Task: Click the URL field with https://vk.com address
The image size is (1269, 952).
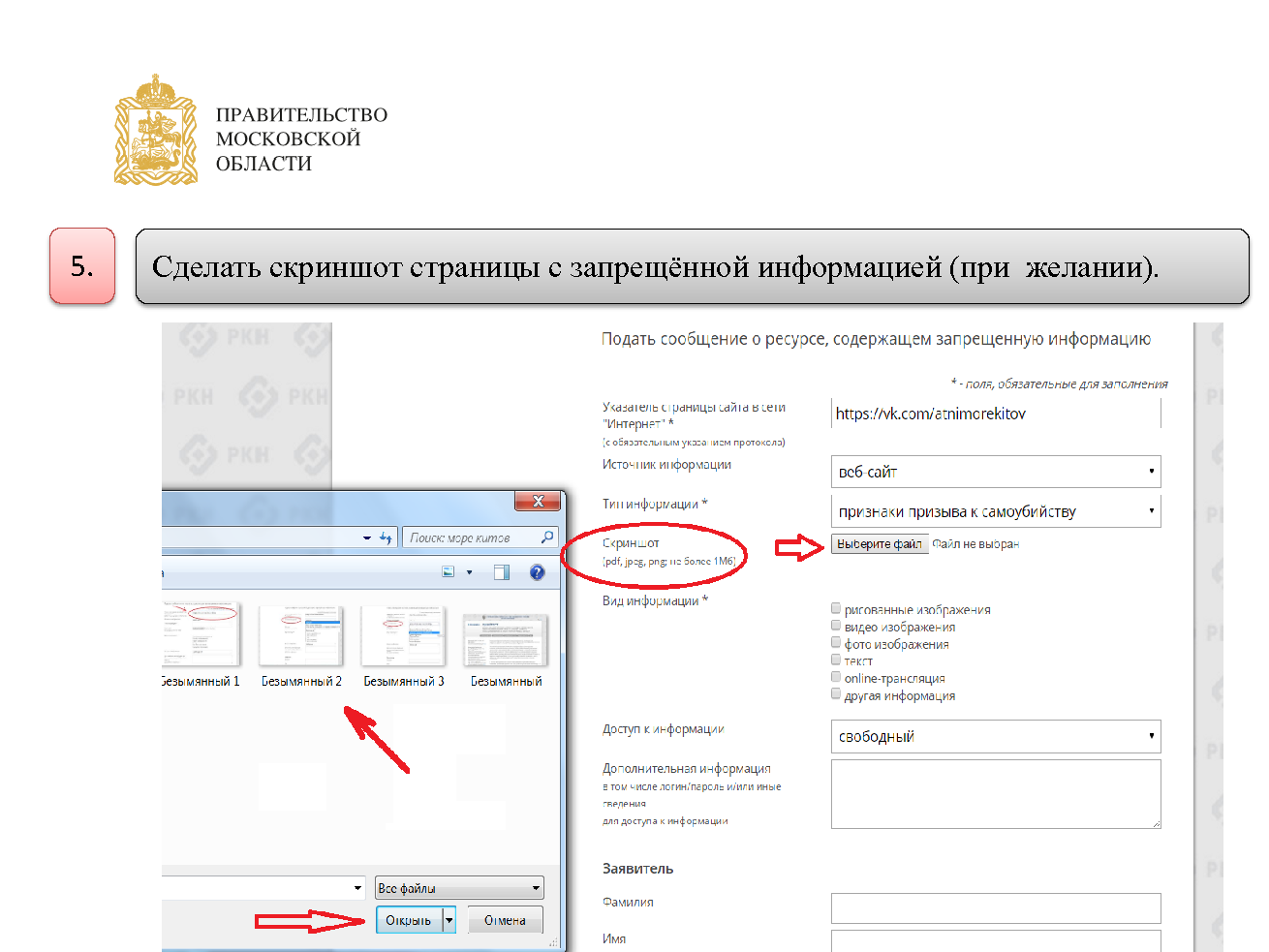Action: click(x=996, y=414)
